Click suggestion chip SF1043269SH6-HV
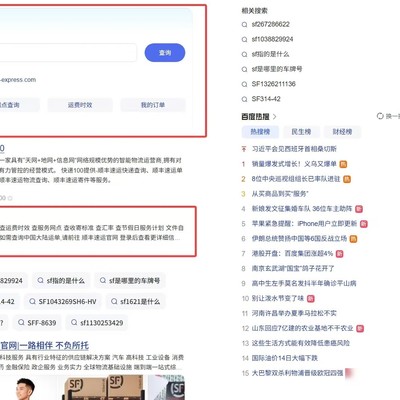 tap(63, 302)
